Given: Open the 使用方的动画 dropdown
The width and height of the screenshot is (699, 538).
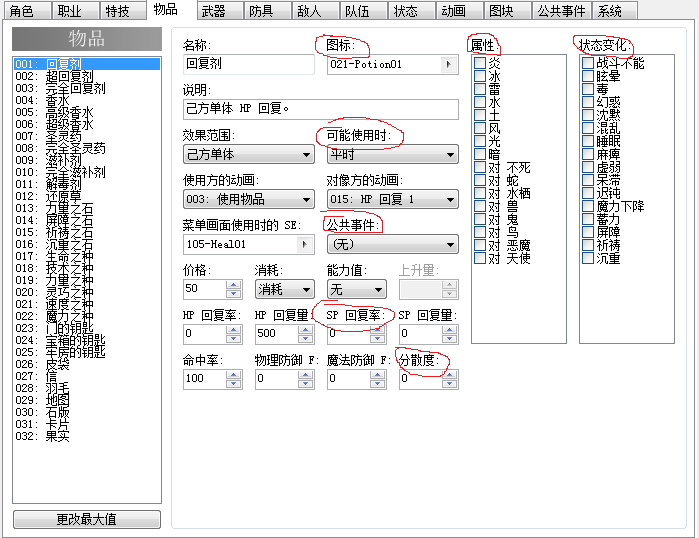Looking at the screenshot, I should coord(249,199).
